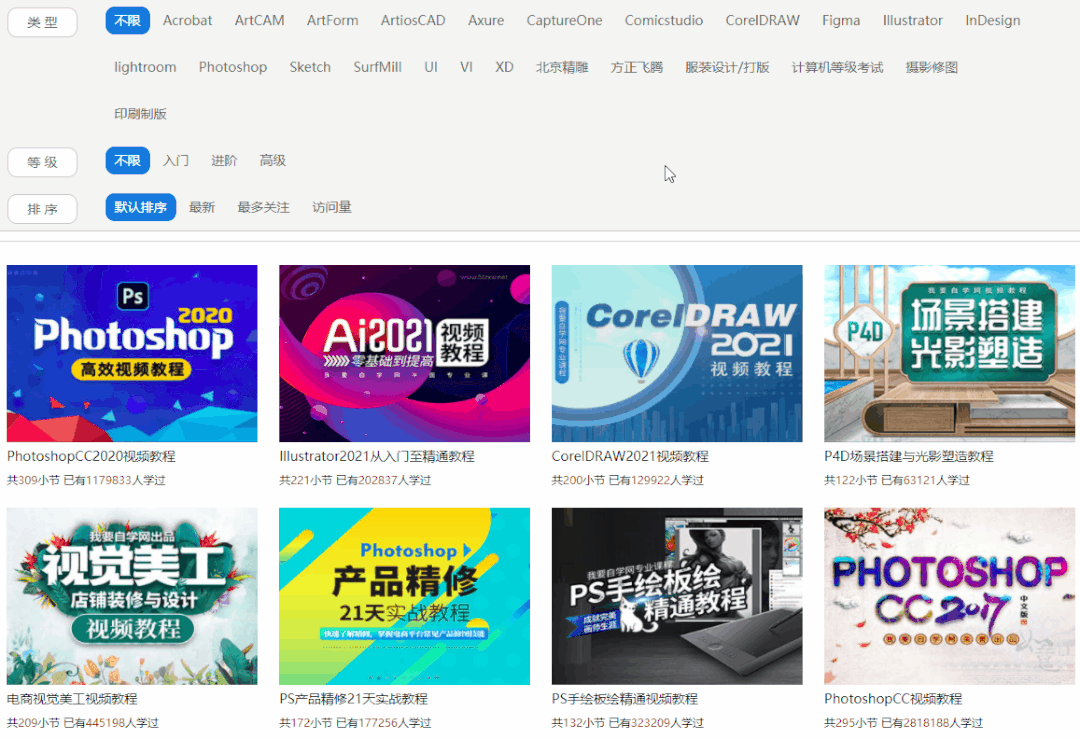1080x739 pixels.
Task: Choose the 计算机等级考试 type filter
Action: [x=837, y=67]
